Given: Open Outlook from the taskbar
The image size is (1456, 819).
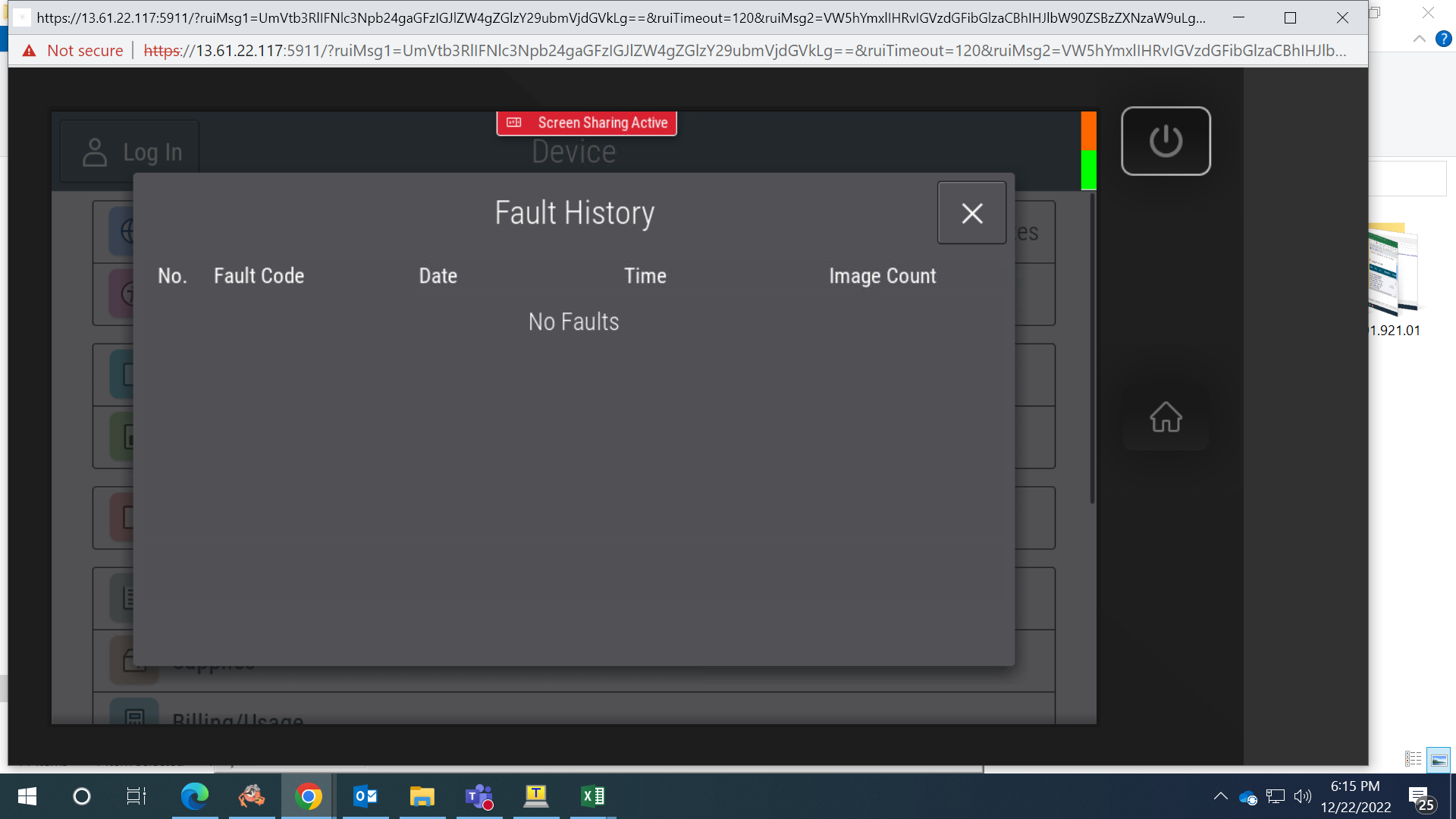Looking at the screenshot, I should point(366,796).
